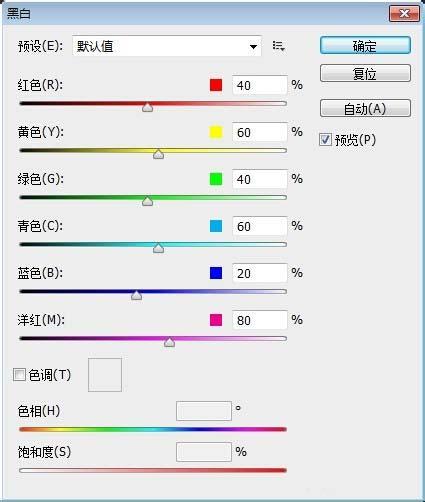This screenshot has width=425, height=502.
Task: Click the 确定 OK button
Action: [x=365, y=46]
